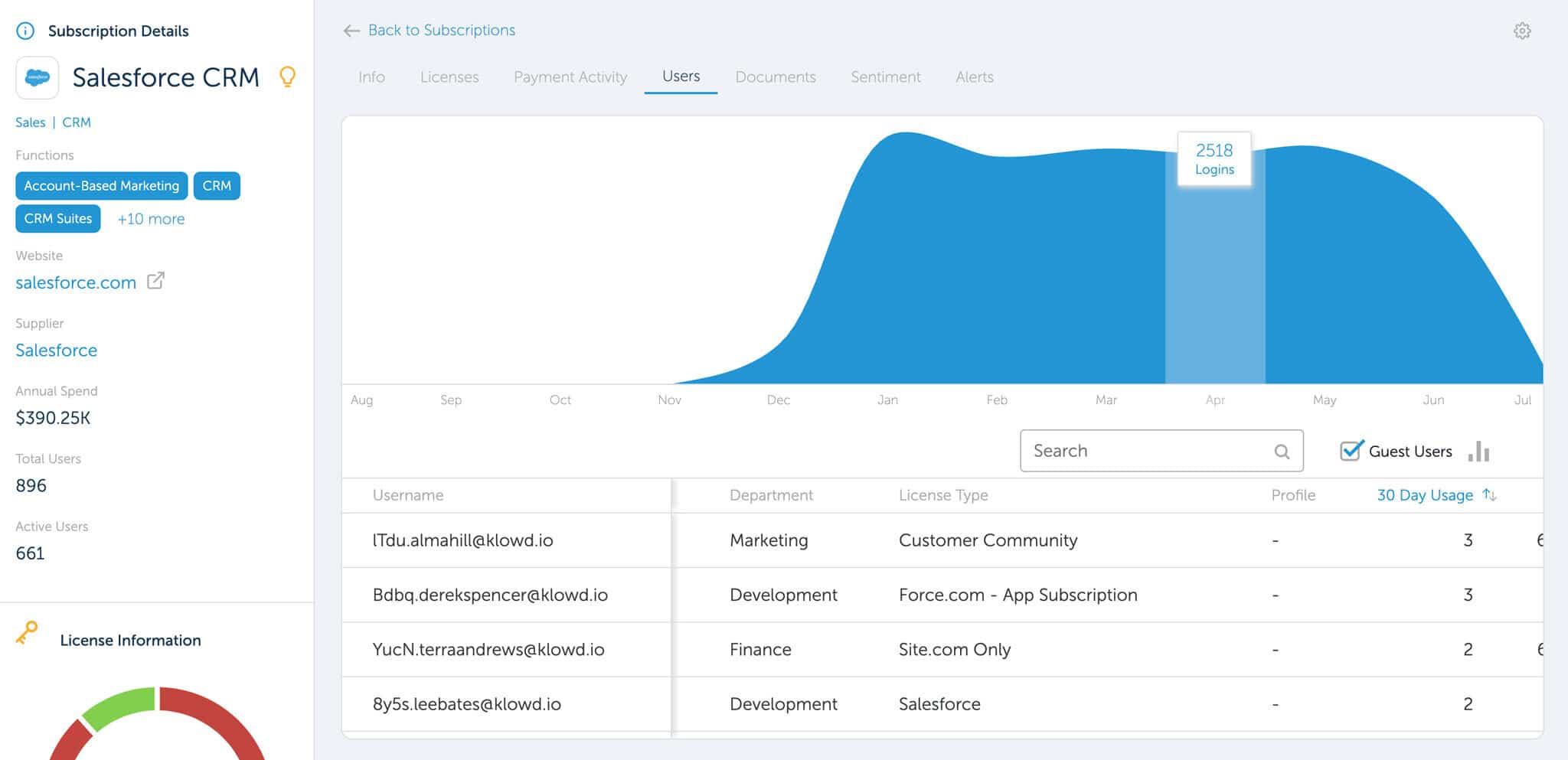Switch to the Payment Activity tab
Image resolution: width=1568 pixels, height=760 pixels.
pos(570,77)
